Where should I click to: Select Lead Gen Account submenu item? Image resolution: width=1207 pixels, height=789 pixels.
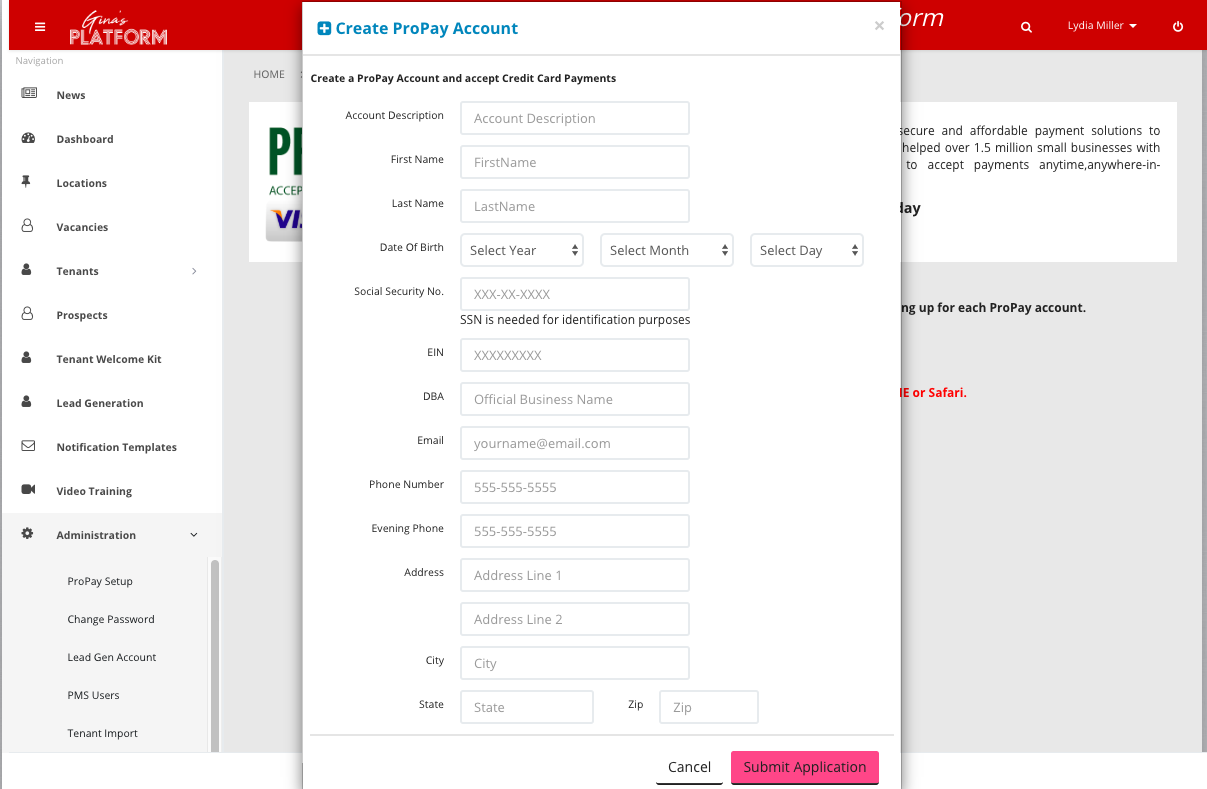click(112, 657)
